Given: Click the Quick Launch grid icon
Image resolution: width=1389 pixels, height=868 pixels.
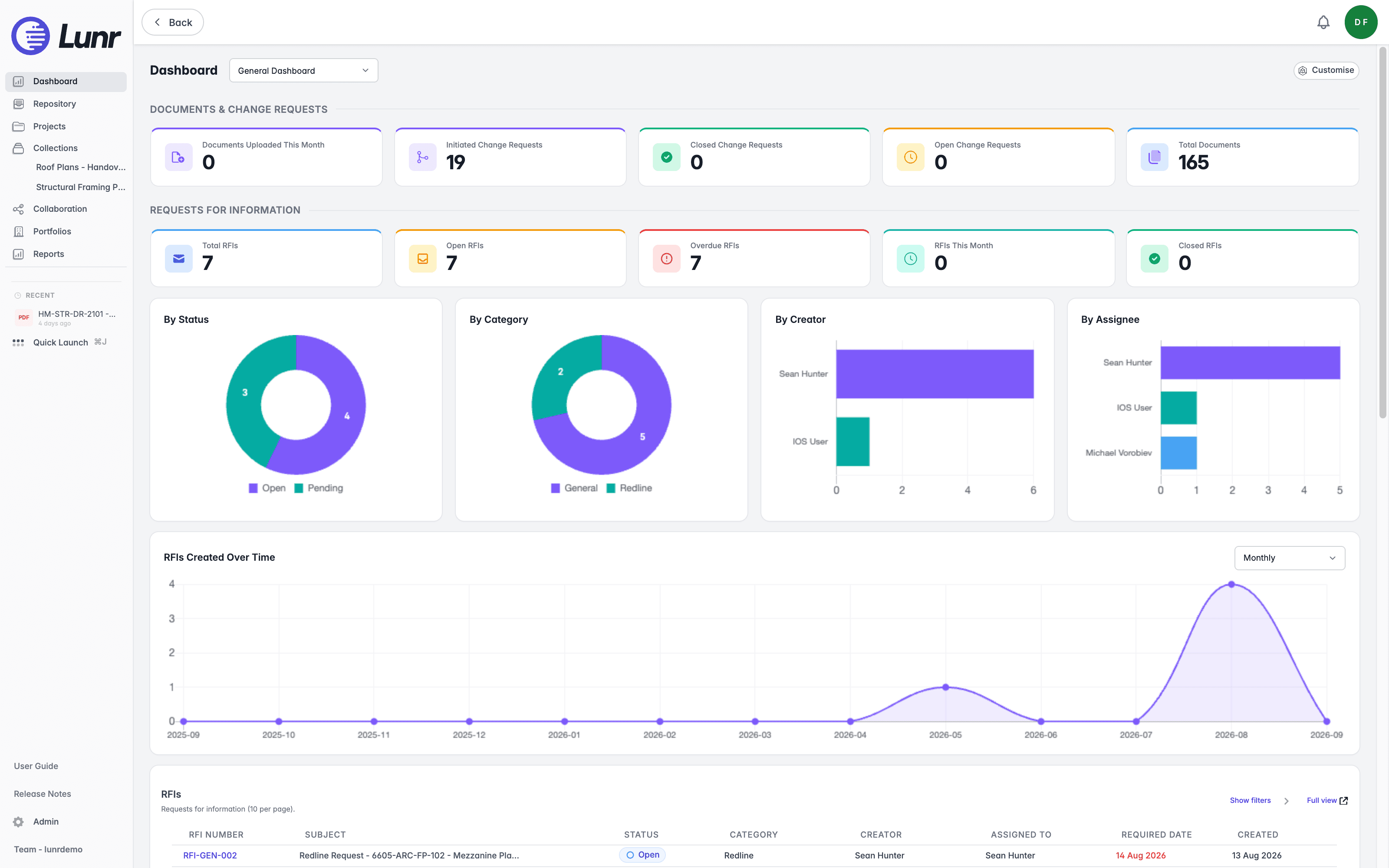Looking at the screenshot, I should tap(18, 343).
